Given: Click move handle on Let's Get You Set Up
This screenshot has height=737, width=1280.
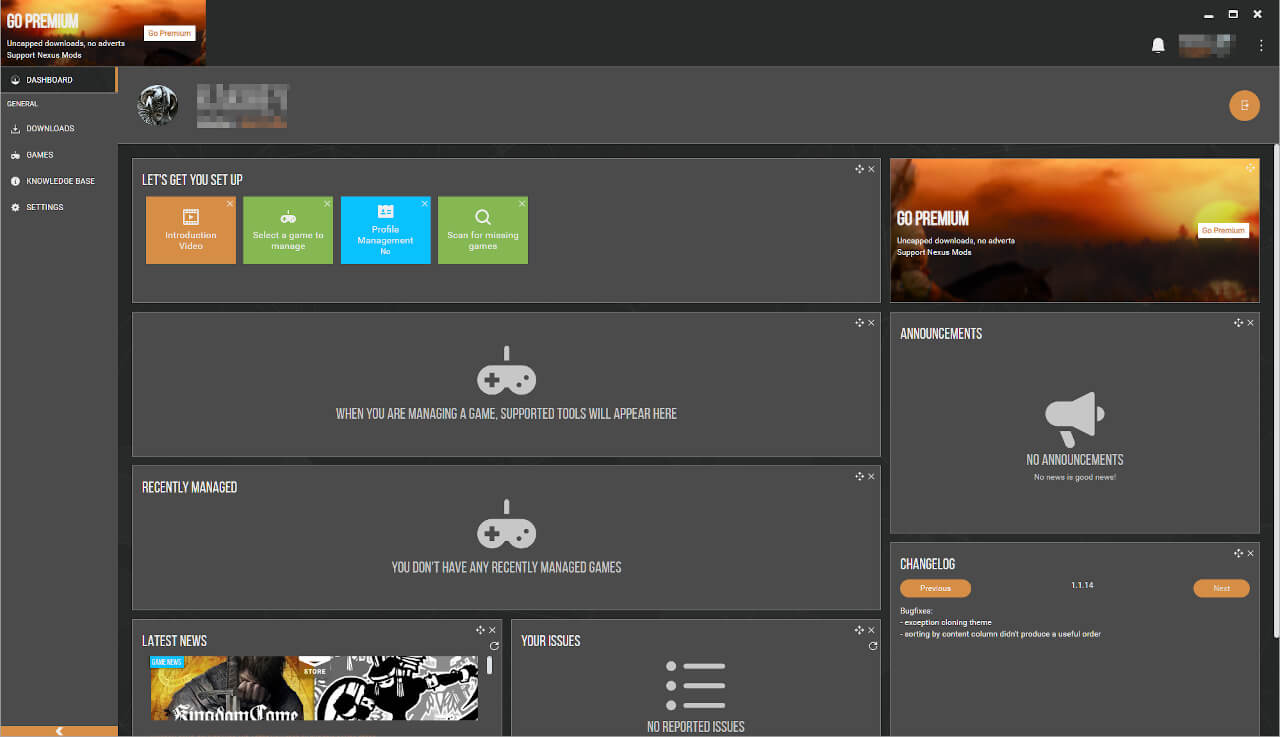Looking at the screenshot, I should pyautogui.click(x=859, y=169).
